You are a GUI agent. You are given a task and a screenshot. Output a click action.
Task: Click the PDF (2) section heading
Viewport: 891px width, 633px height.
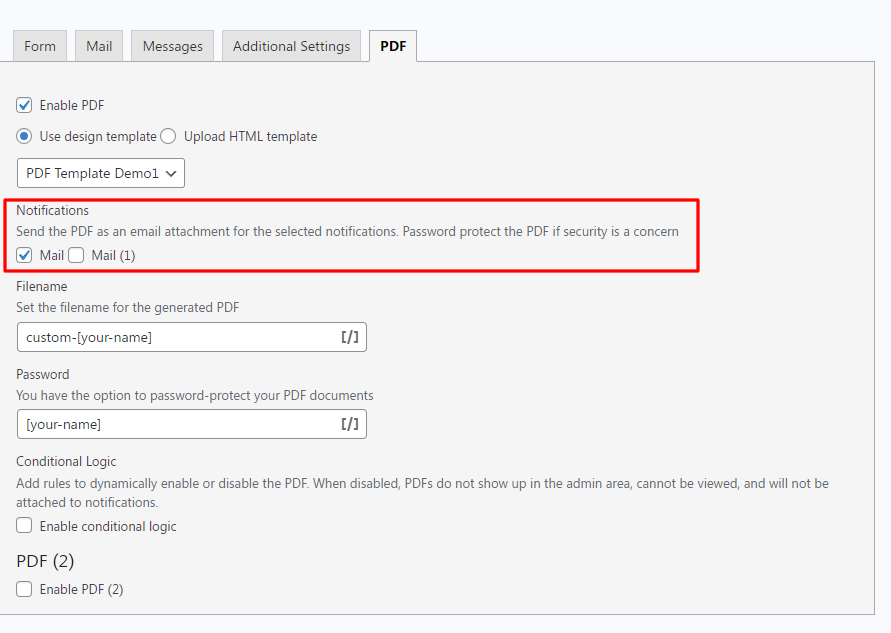[45, 561]
